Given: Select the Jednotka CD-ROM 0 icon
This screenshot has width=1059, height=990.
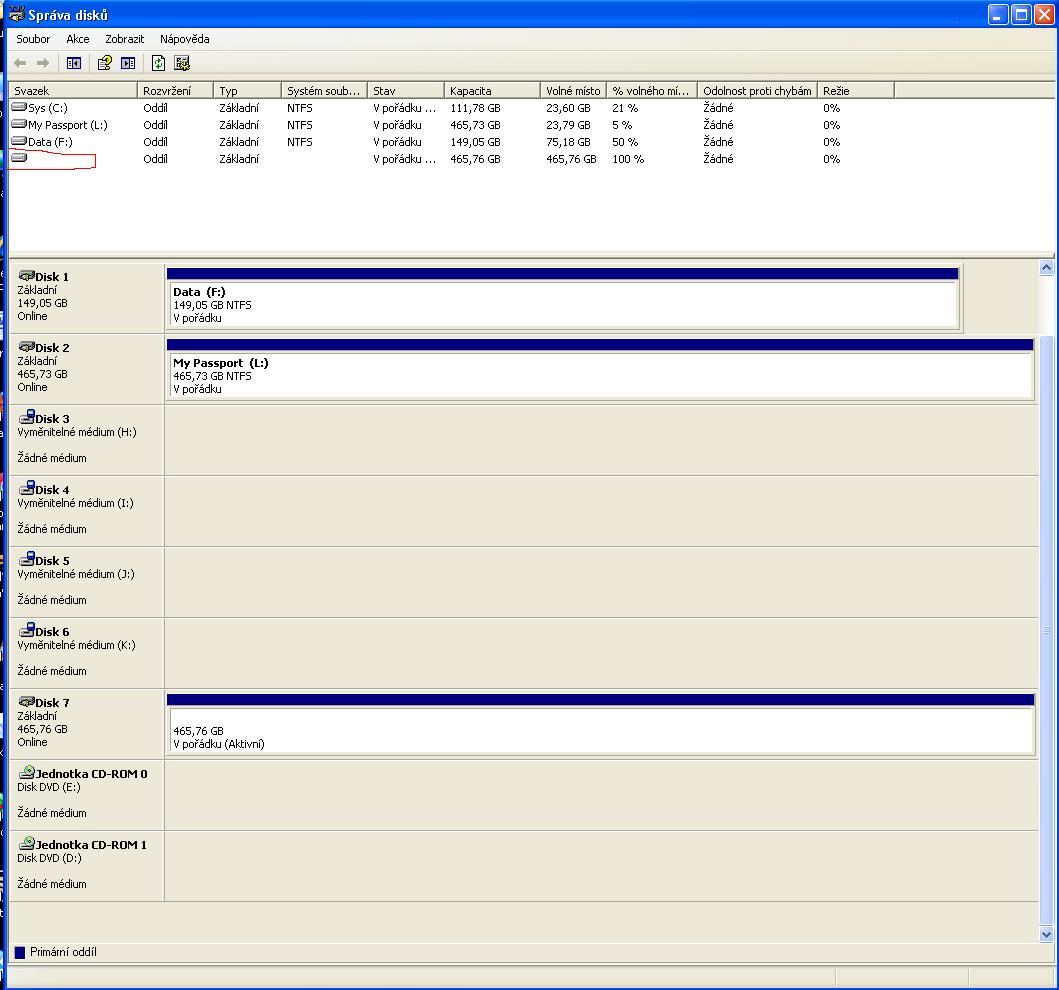Looking at the screenshot, I should (27, 773).
